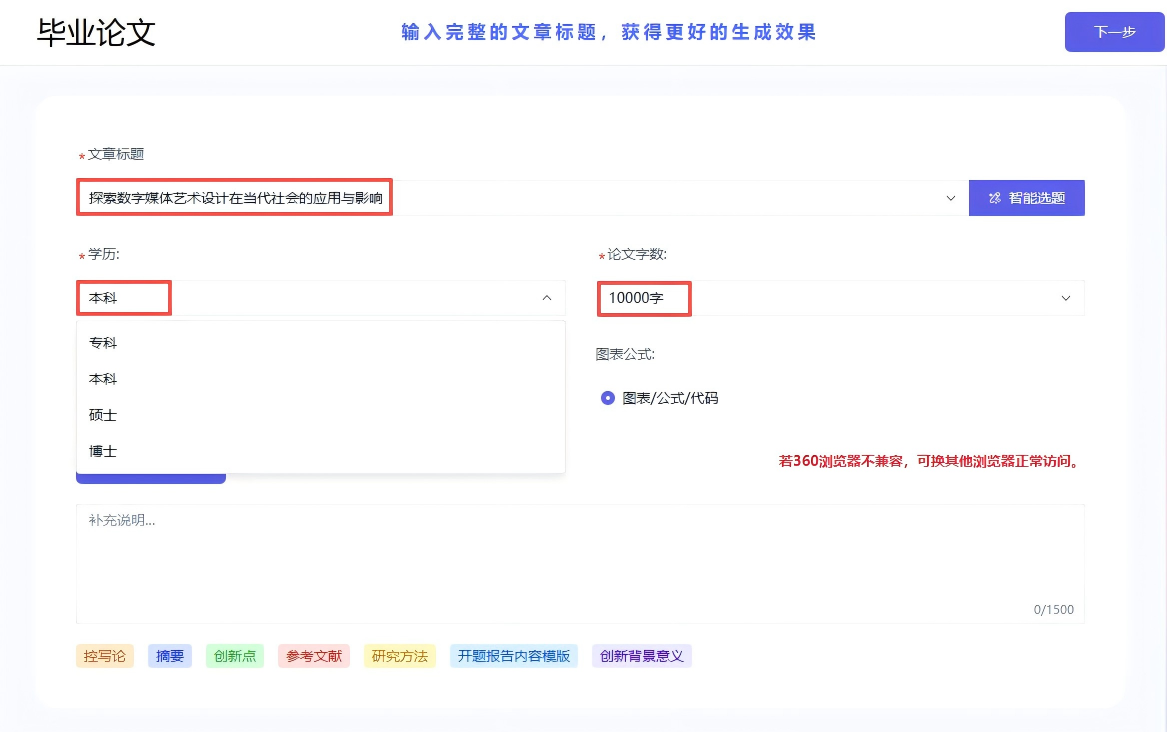Click the 研究方法 tag
Image resolution: width=1167 pixels, height=732 pixels.
pos(400,656)
